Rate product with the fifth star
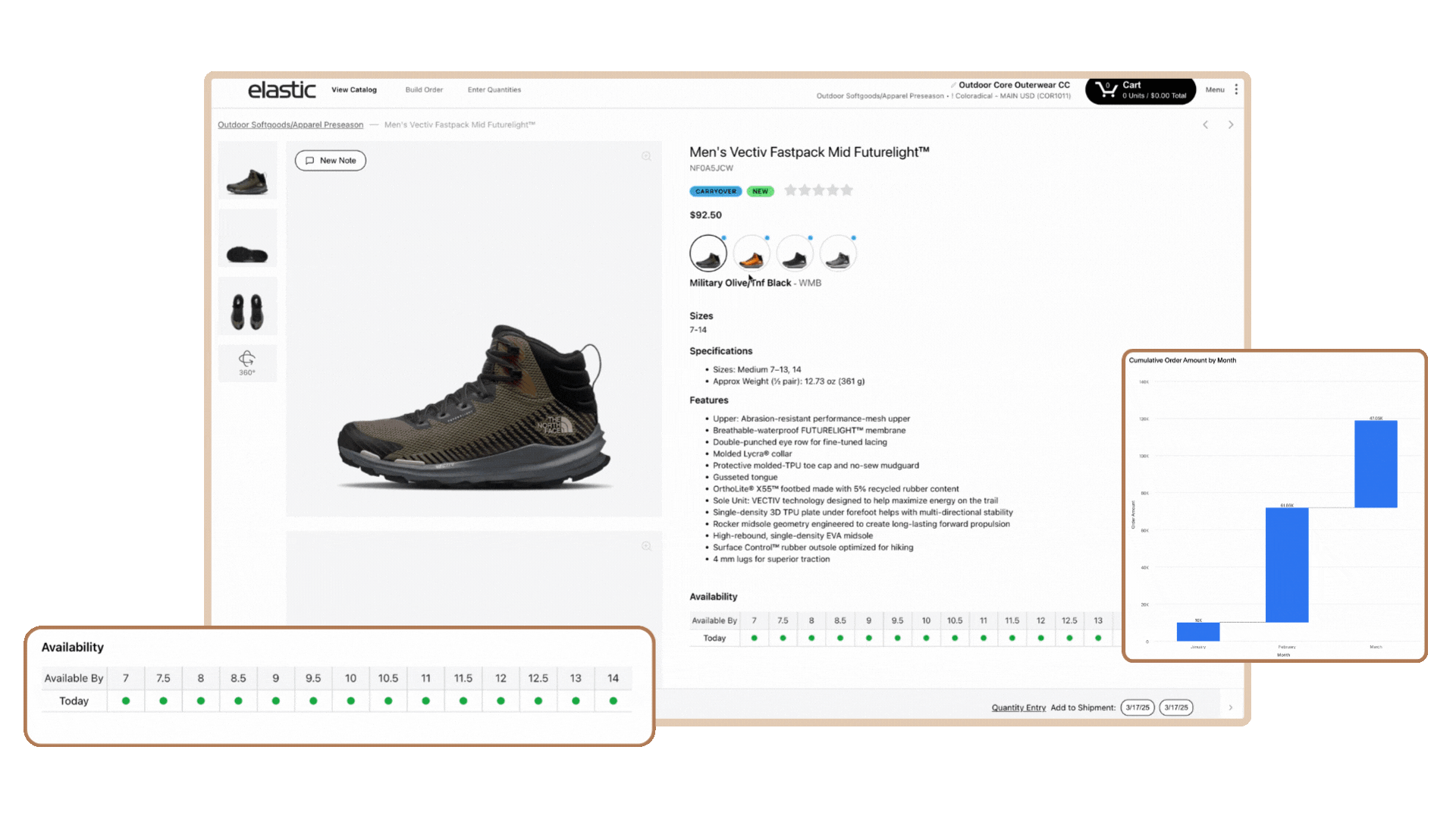 (847, 190)
